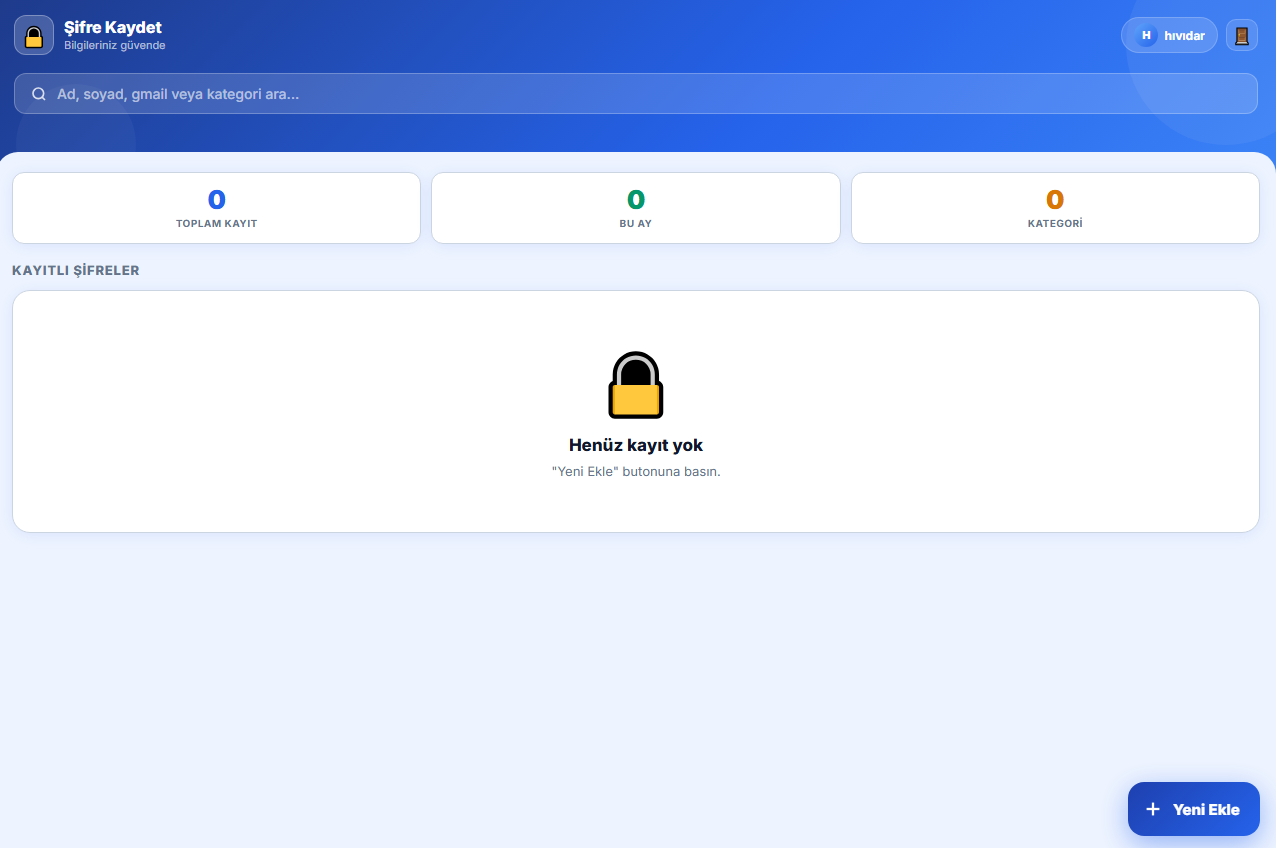Click the Kayıtlı Şifreler section heading
The width and height of the screenshot is (1276, 848).
76,270
